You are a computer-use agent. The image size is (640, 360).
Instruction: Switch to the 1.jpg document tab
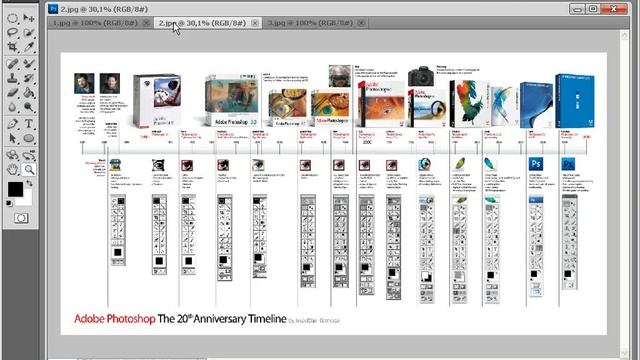point(95,23)
